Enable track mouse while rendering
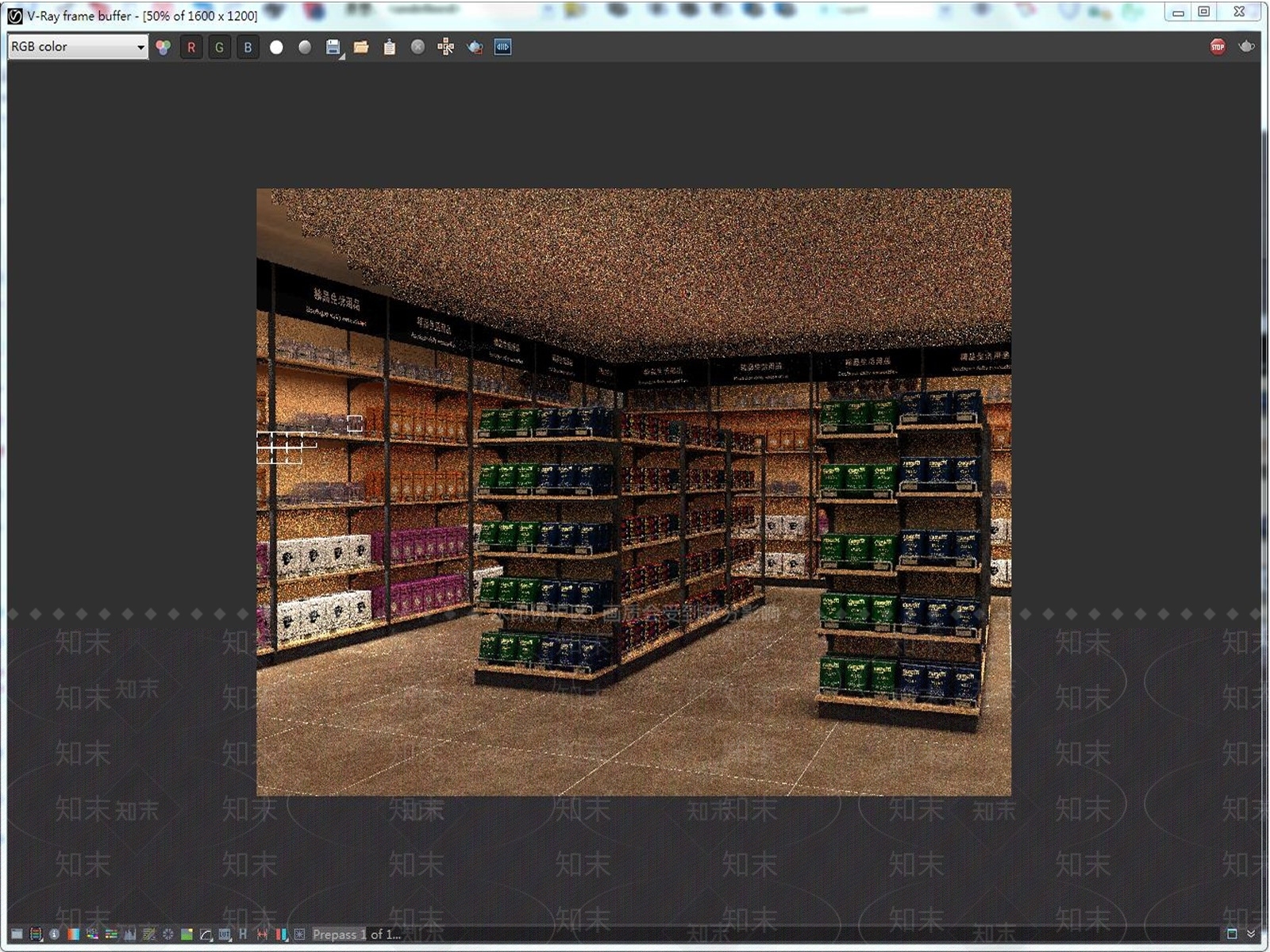This screenshot has width=1270, height=952. (446, 47)
